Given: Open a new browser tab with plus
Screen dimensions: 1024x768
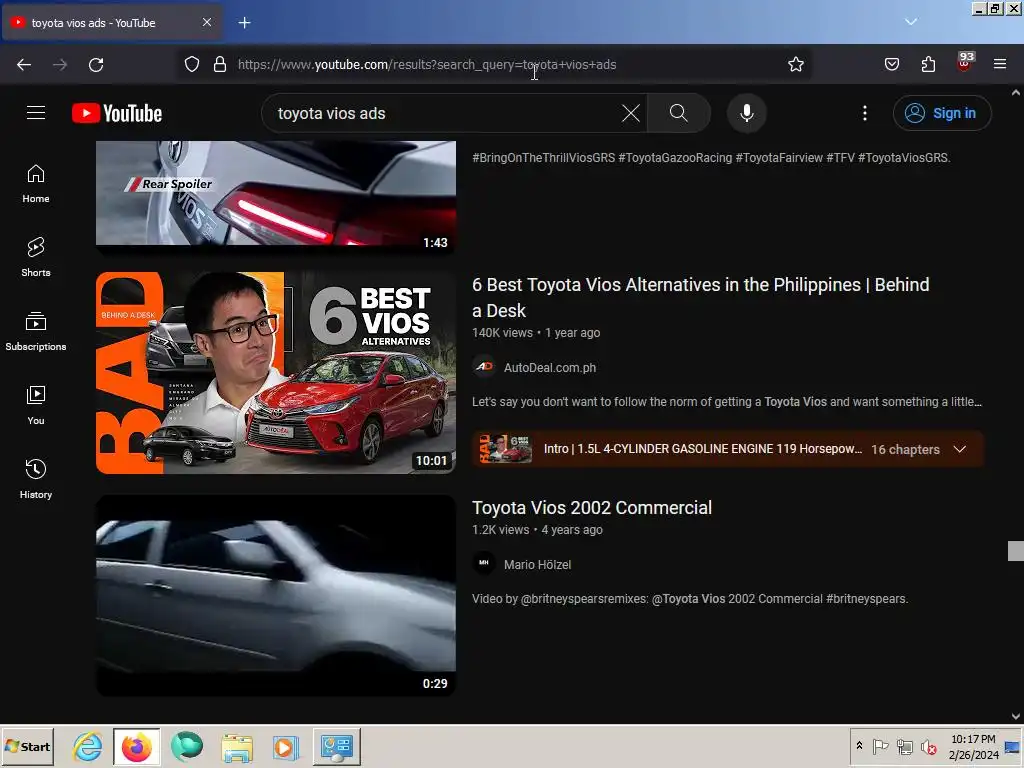Looking at the screenshot, I should 244,23.
